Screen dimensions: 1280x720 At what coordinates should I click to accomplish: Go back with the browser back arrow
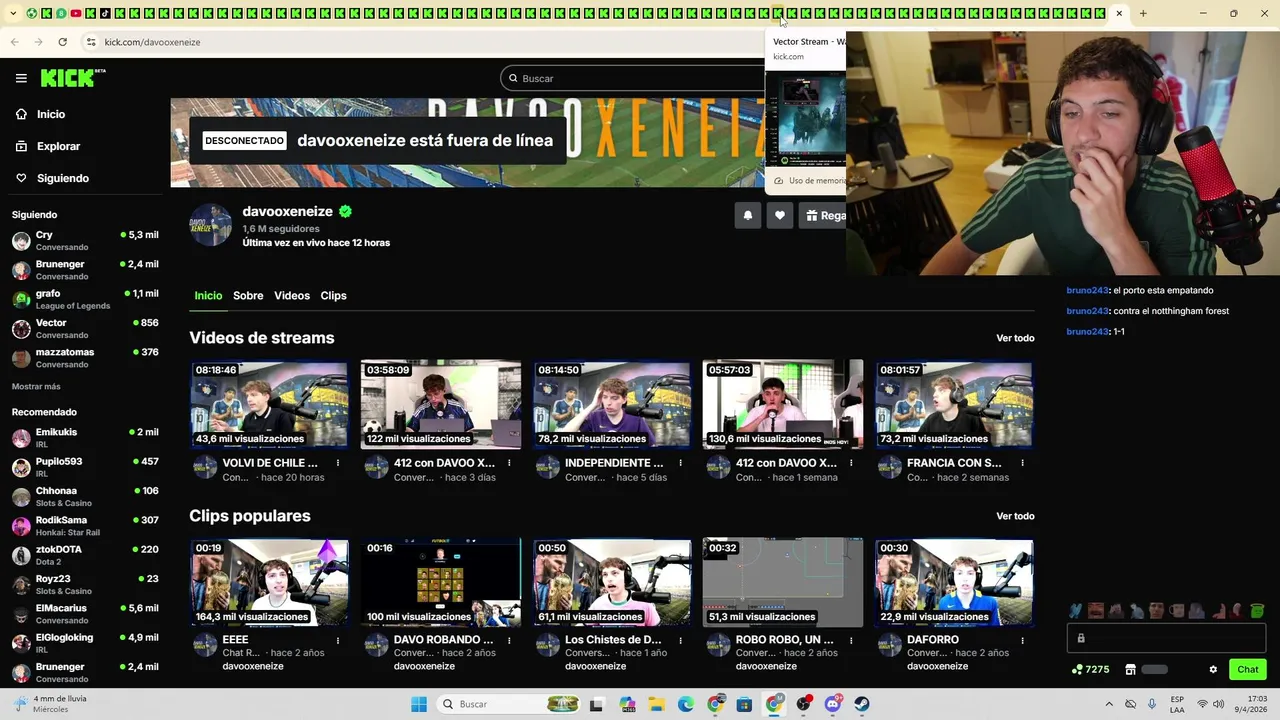point(14,42)
